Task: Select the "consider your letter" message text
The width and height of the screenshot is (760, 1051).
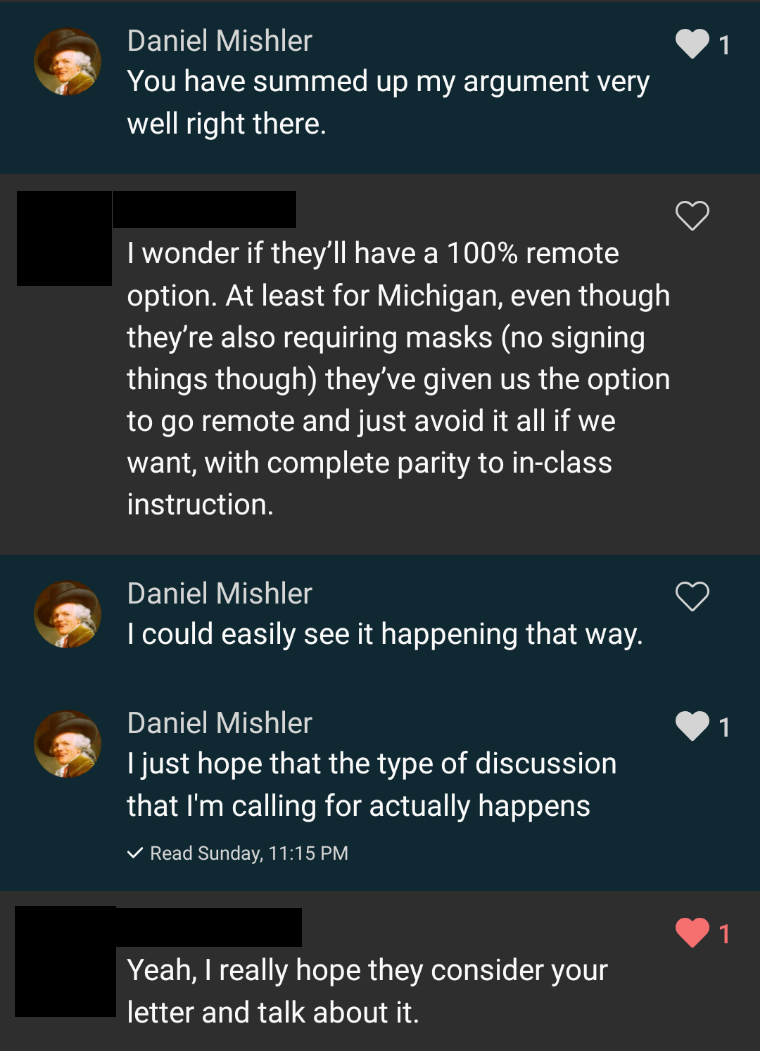Action: 367,991
